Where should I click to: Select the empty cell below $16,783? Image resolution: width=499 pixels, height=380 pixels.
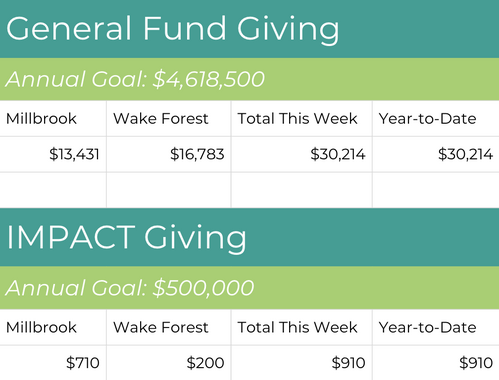(x=169, y=190)
